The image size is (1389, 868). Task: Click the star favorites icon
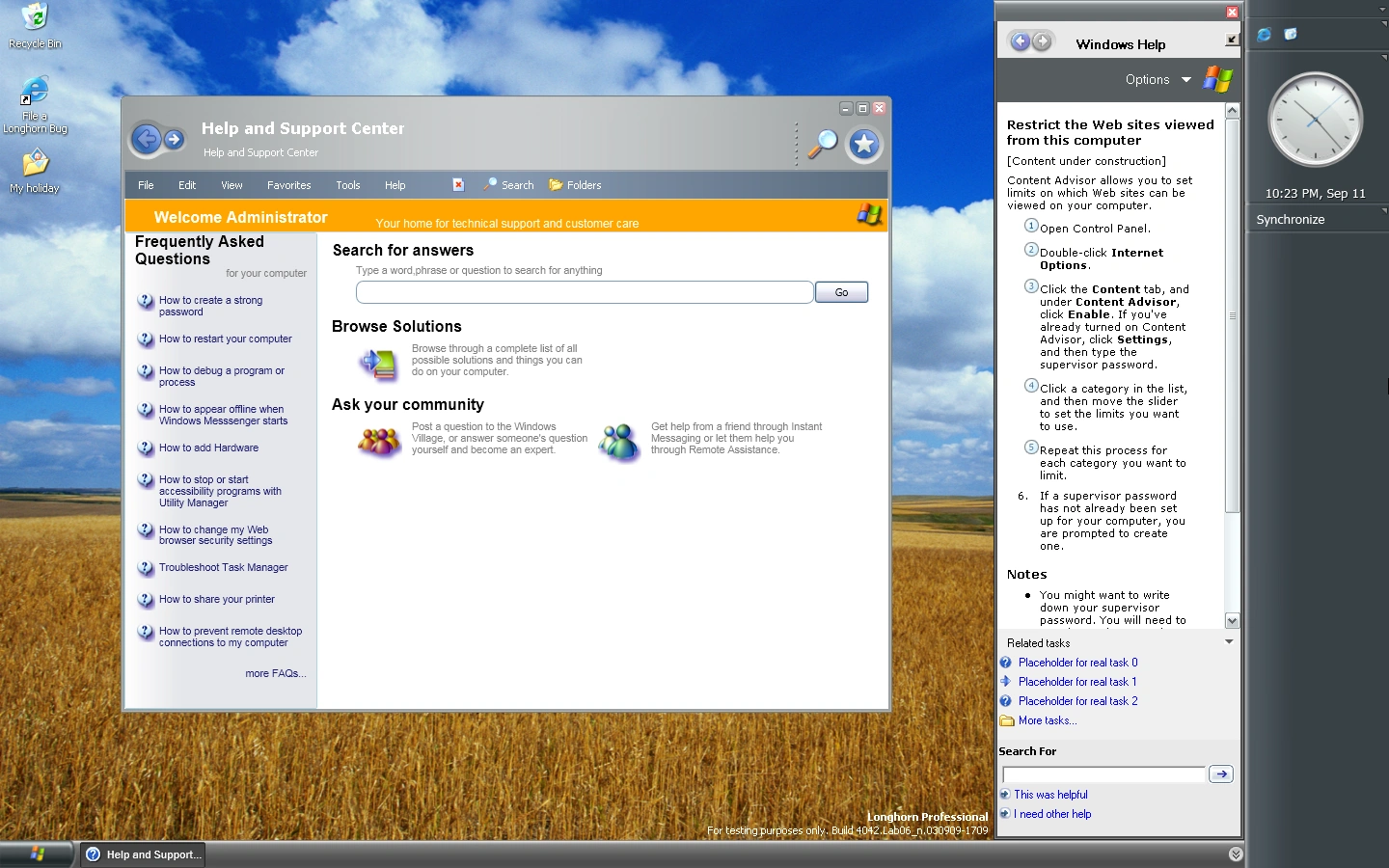tap(864, 145)
